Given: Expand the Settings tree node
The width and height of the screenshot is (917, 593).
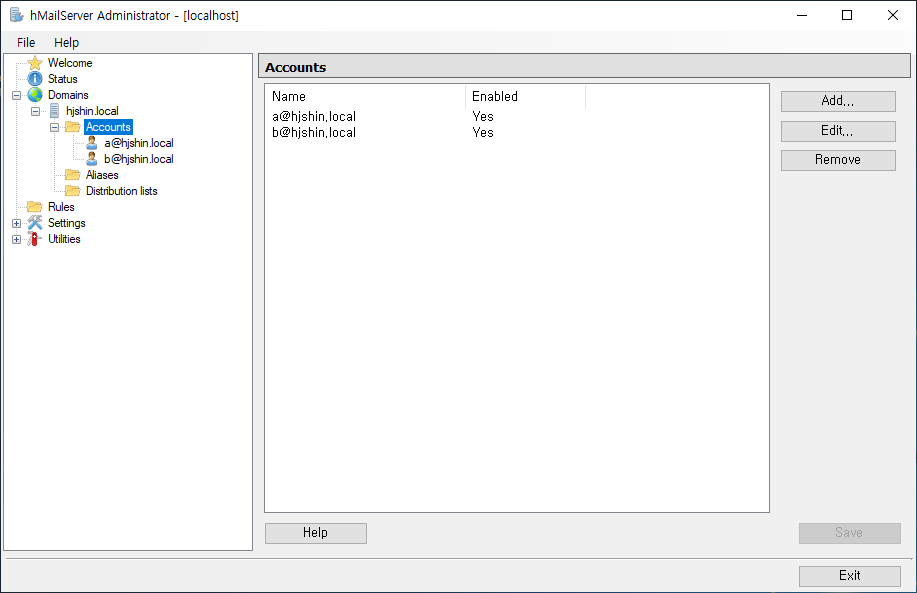Looking at the screenshot, I should [16, 223].
